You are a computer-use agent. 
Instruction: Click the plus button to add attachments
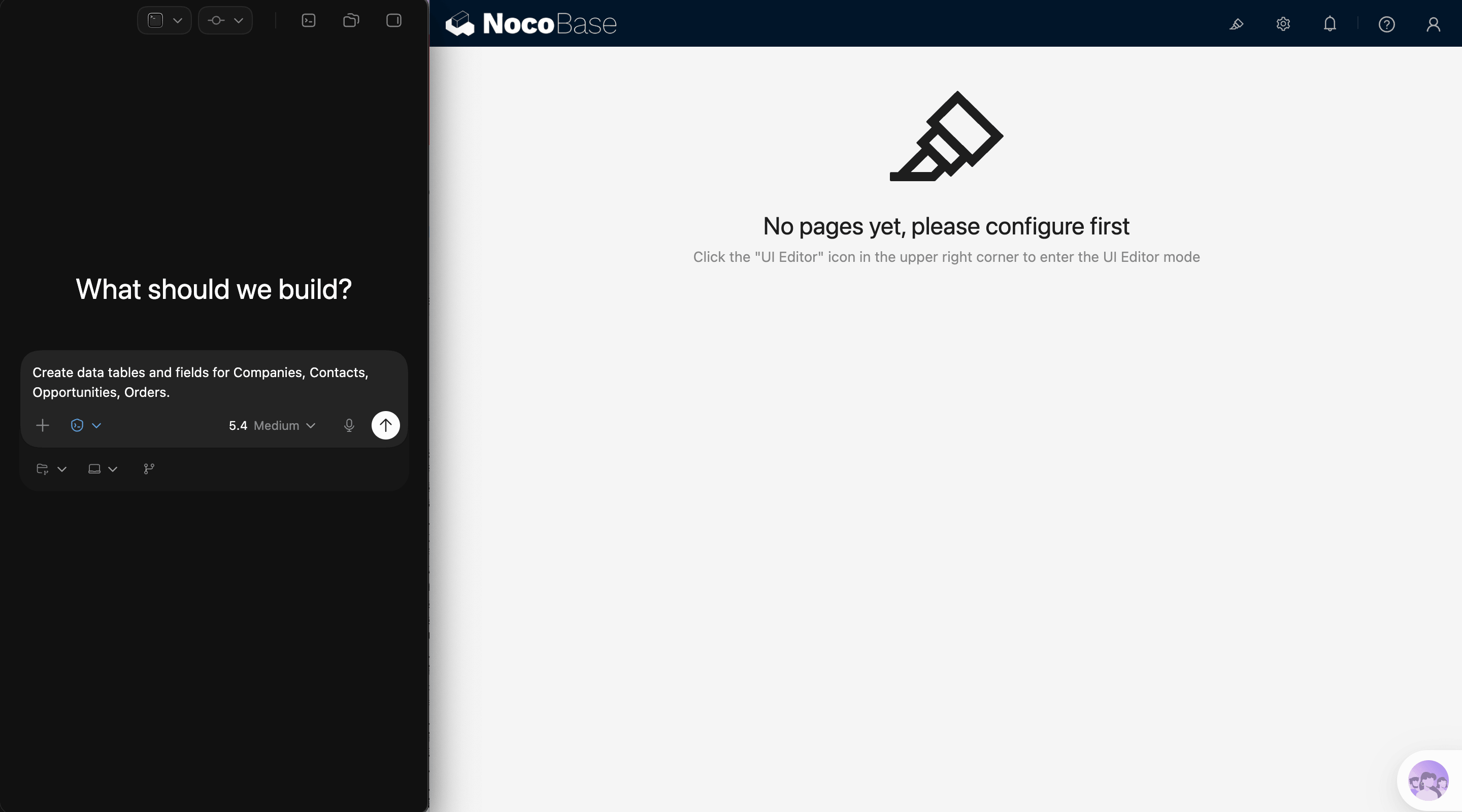pyautogui.click(x=42, y=425)
